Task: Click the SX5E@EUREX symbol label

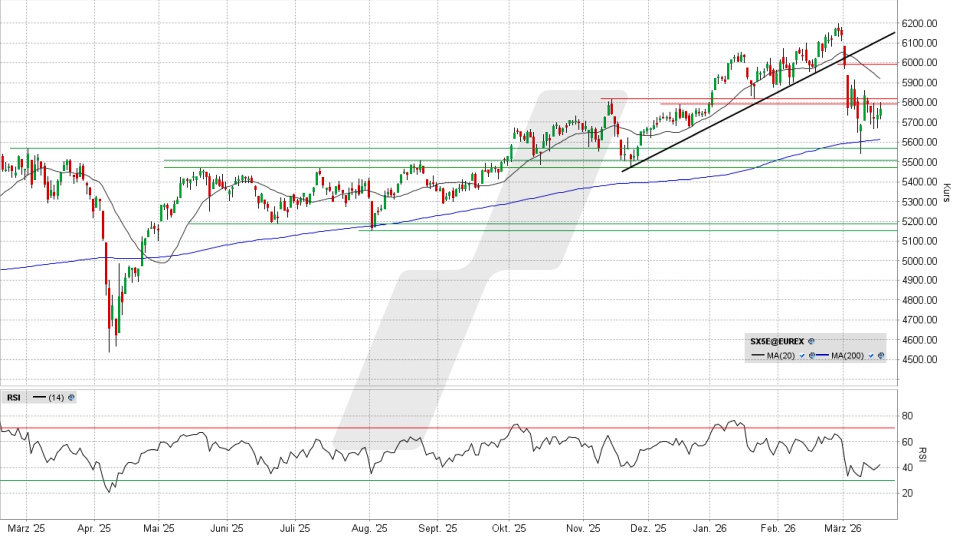Action: pos(778,341)
